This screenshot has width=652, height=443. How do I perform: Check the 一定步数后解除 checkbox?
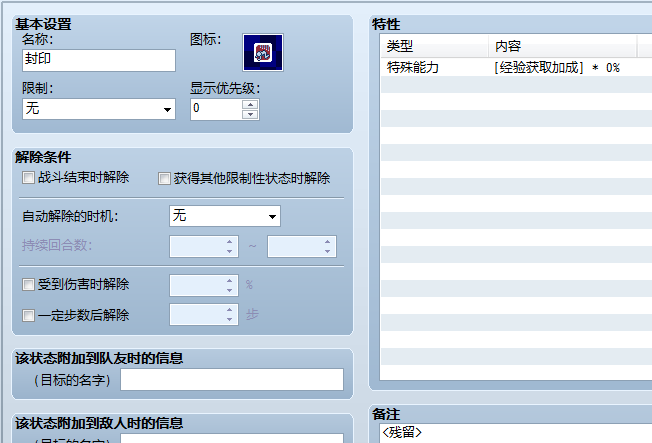point(28,316)
